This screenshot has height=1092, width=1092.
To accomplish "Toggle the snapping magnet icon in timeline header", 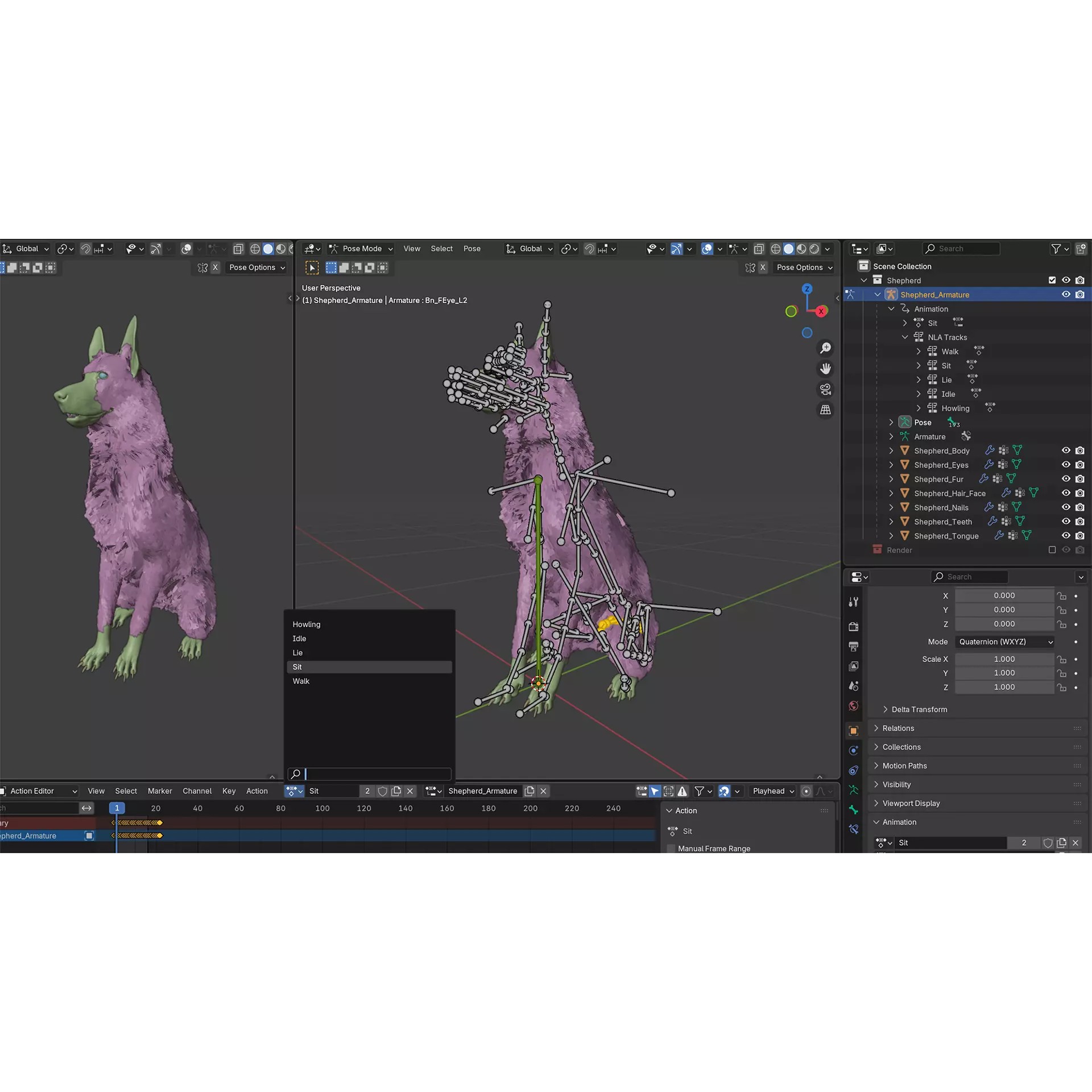I will click(725, 791).
